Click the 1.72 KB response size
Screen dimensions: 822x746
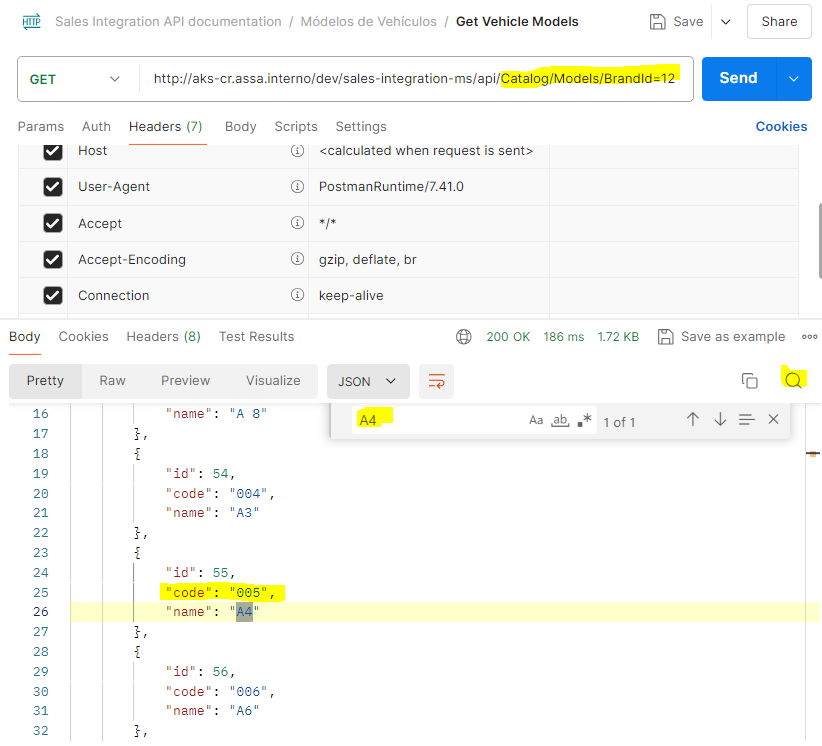(618, 337)
